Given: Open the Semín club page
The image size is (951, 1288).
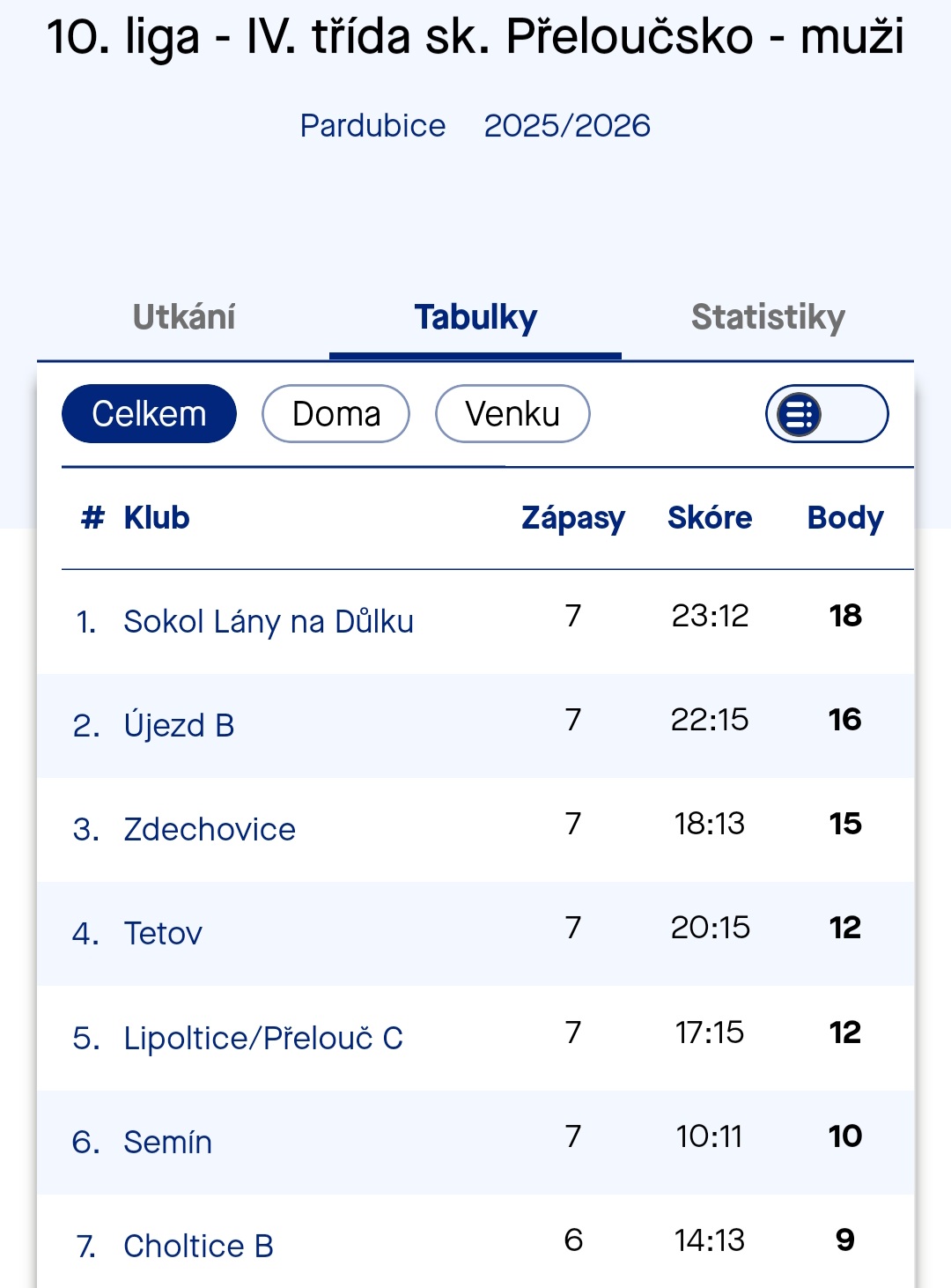Looking at the screenshot, I should 167,1143.
